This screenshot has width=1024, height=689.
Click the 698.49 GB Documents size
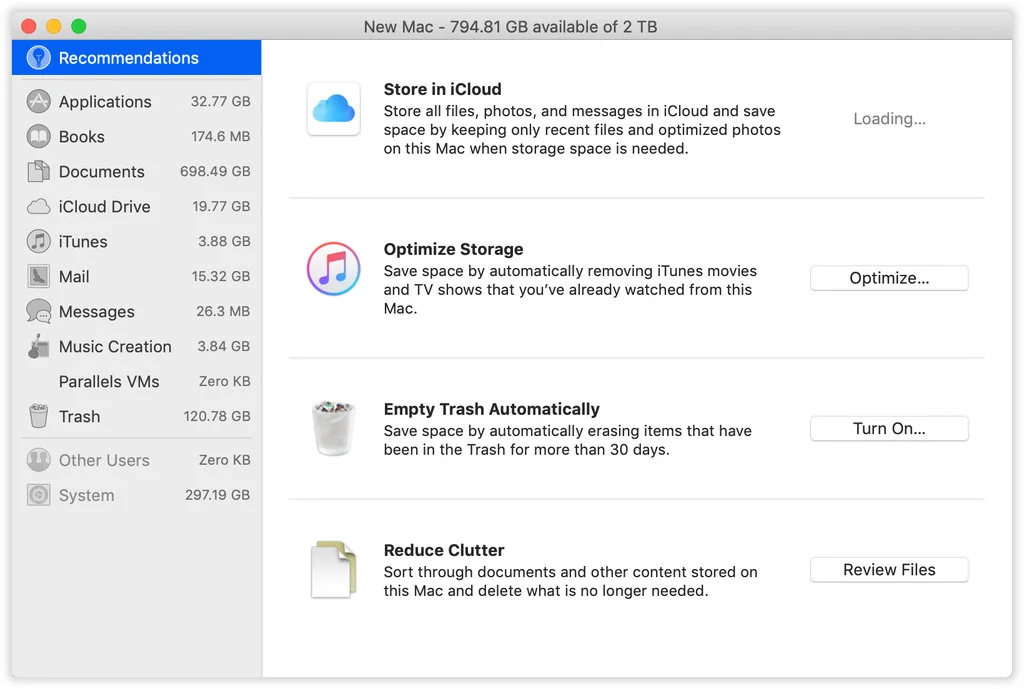point(215,171)
